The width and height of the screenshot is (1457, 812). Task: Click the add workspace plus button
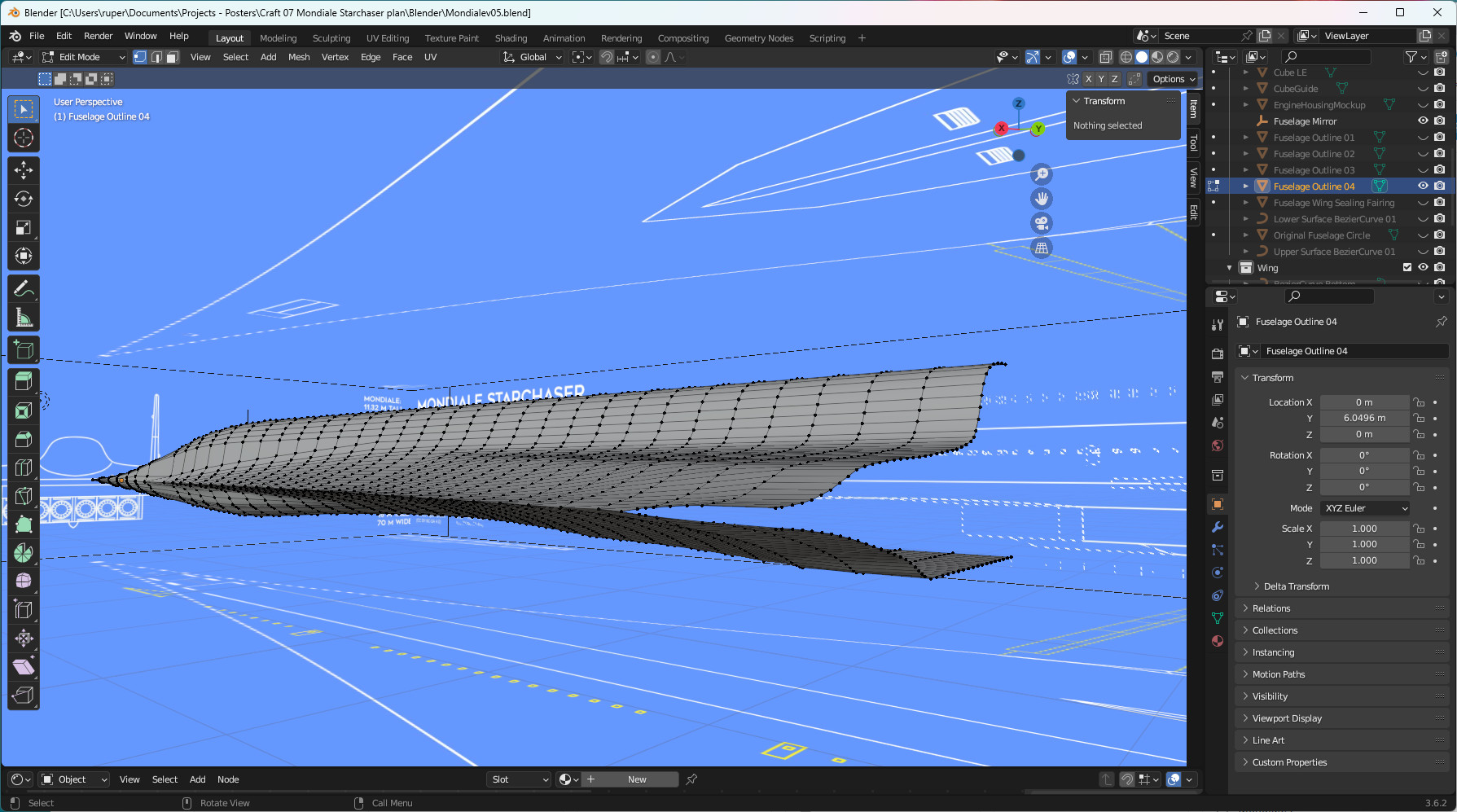[x=862, y=38]
